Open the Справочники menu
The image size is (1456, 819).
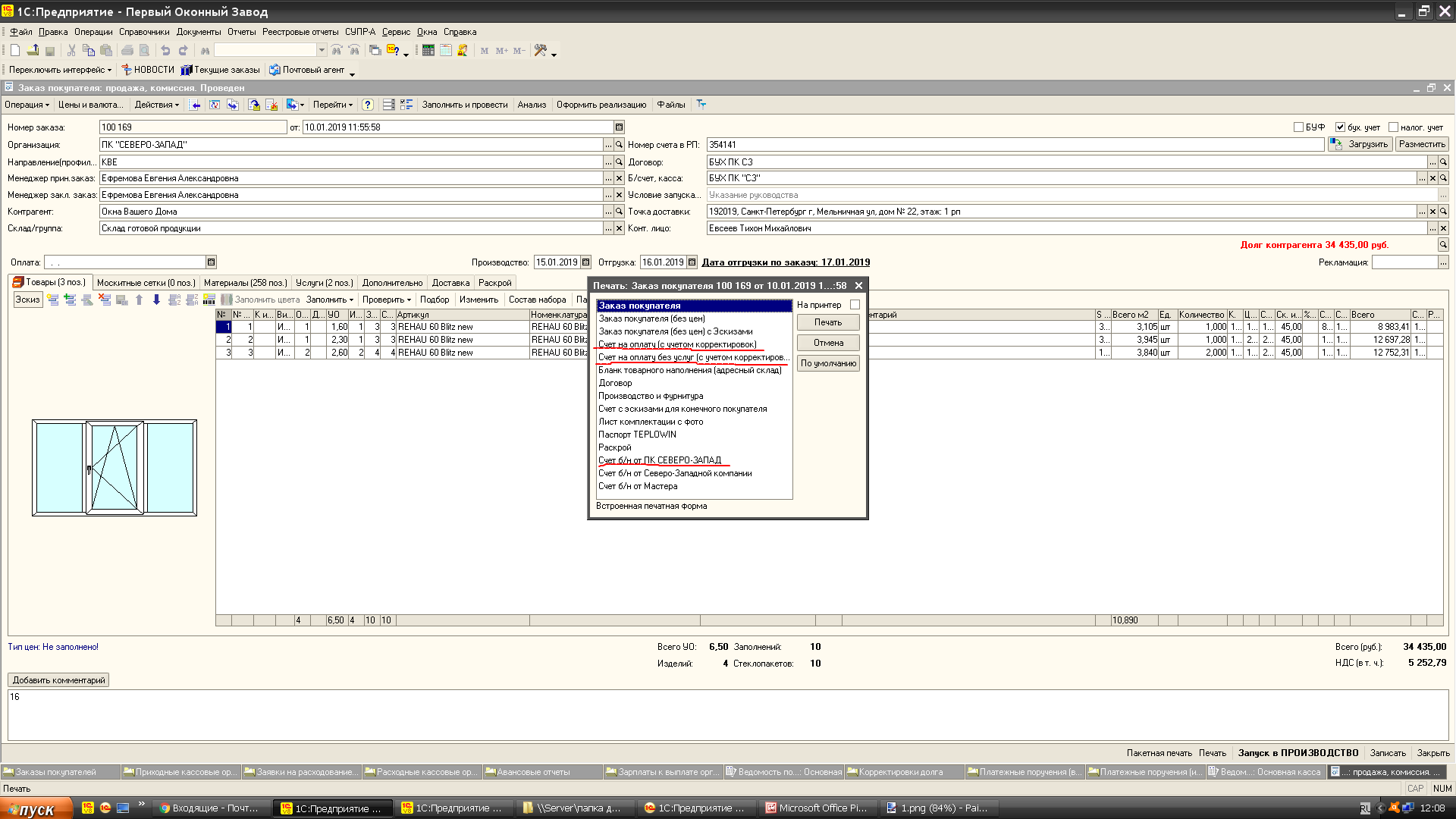point(144,32)
